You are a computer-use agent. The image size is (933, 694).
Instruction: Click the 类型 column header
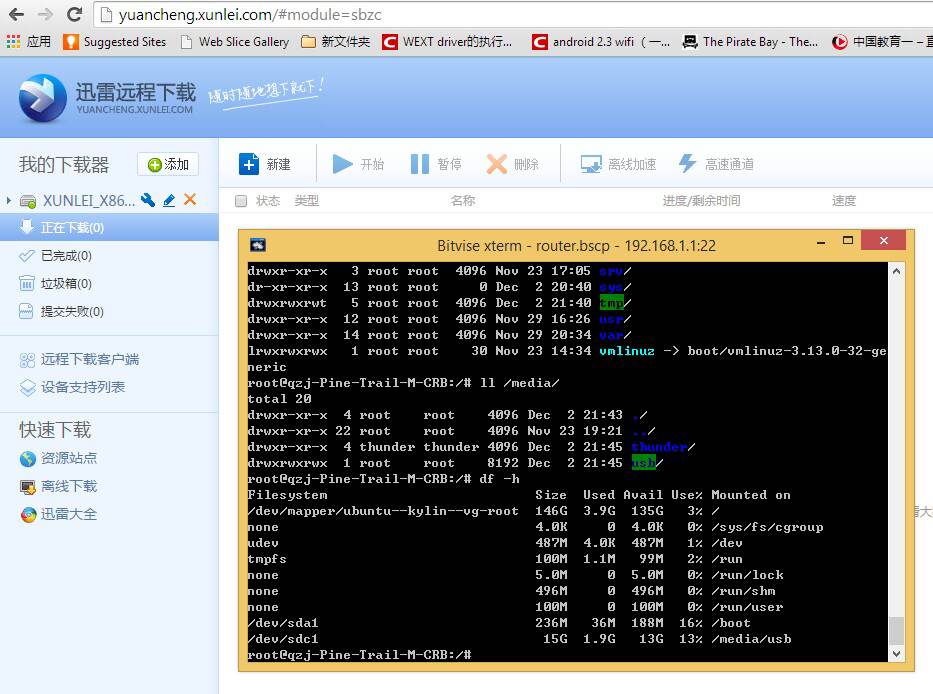306,201
